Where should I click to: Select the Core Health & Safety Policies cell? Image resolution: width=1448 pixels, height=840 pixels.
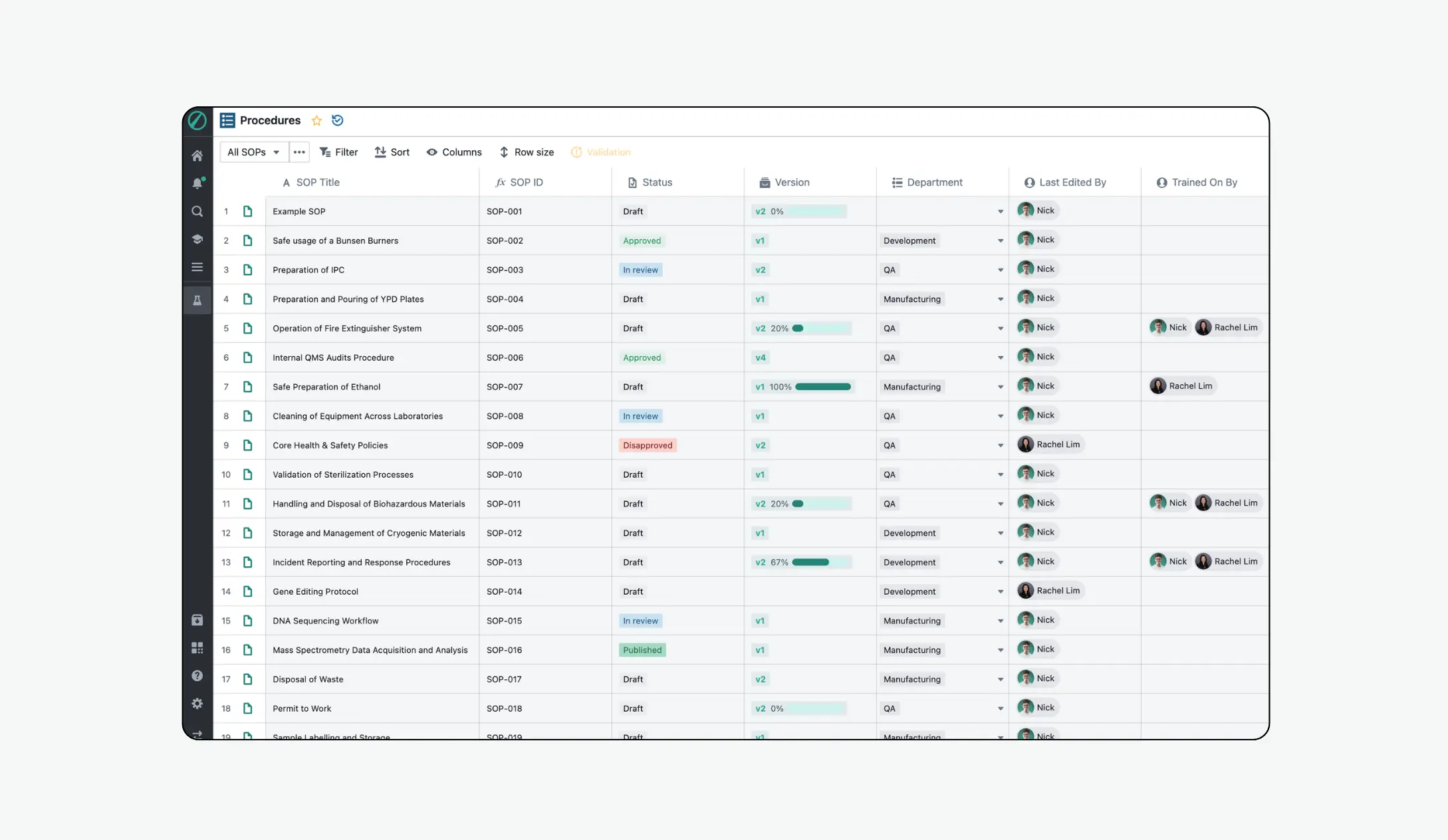click(x=330, y=445)
